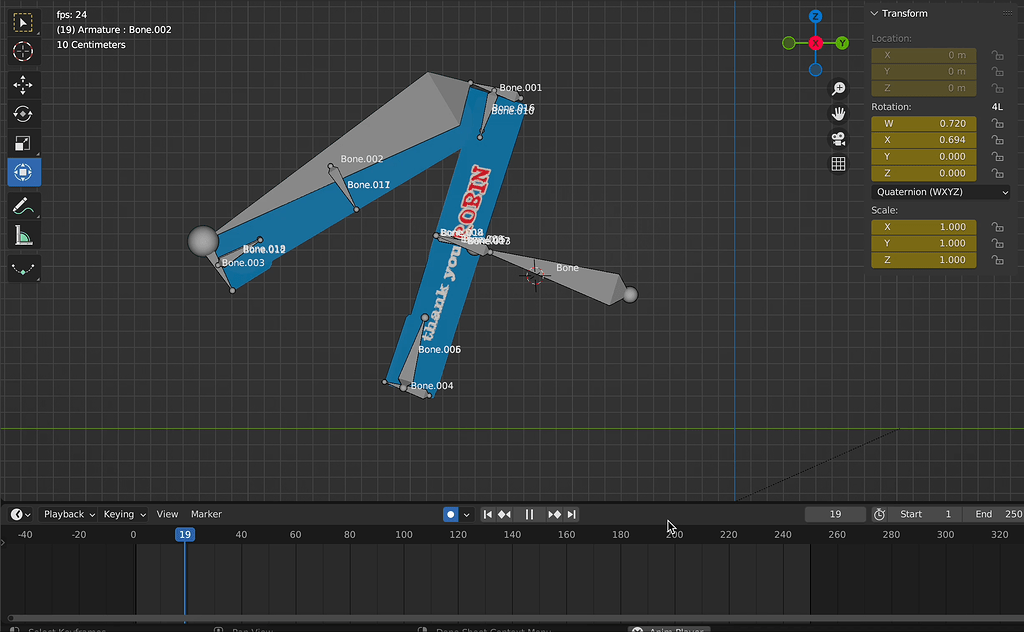This screenshot has width=1024, height=632.
Task: Open the Keying dropdown menu
Action: (x=123, y=514)
